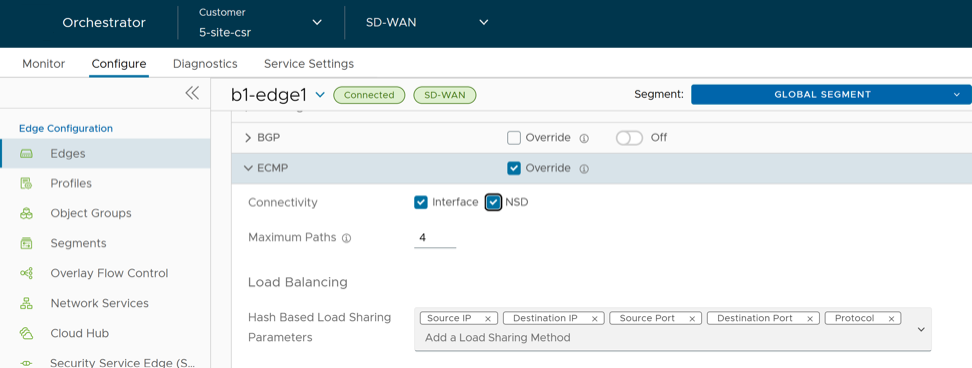Collapse the ECMP section chevron

point(249,168)
